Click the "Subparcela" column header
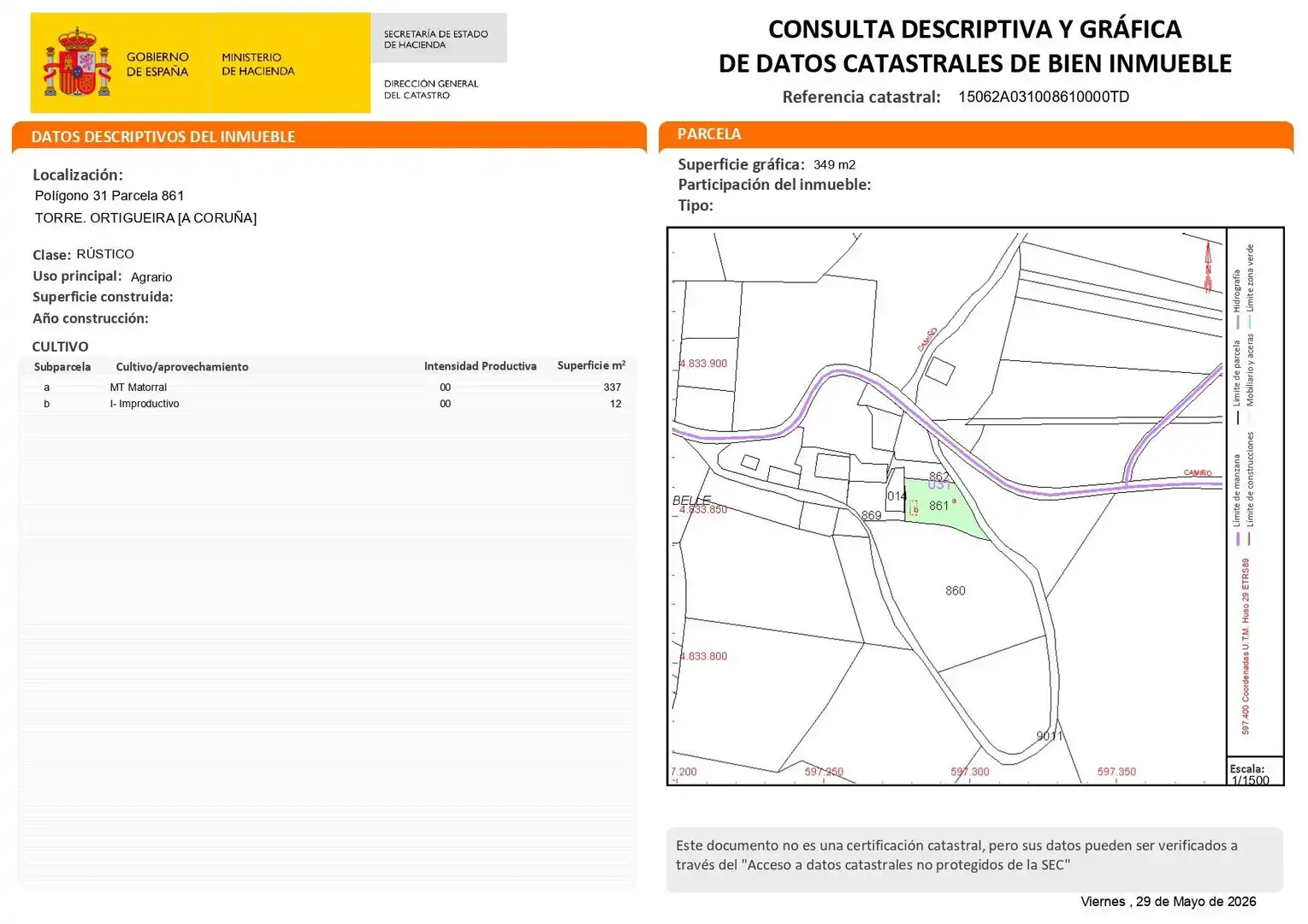The height and width of the screenshot is (924, 1308). [x=62, y=367]
